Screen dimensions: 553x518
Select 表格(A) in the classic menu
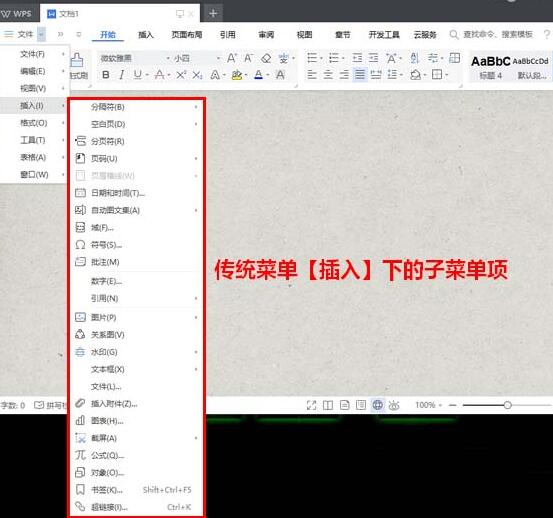pyautogui.click(x=34, y=157)
